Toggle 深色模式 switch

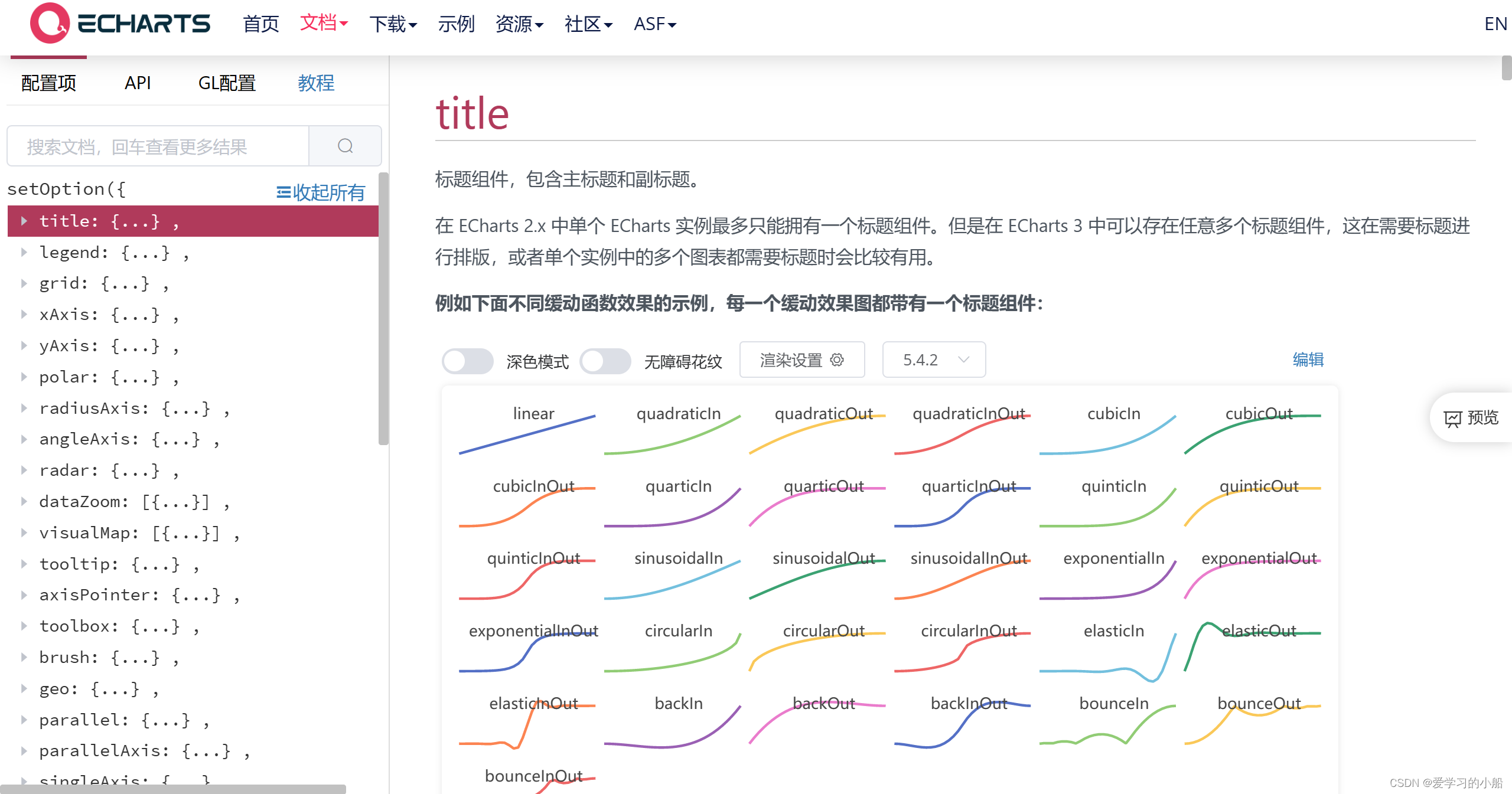(x=468, y=361)
